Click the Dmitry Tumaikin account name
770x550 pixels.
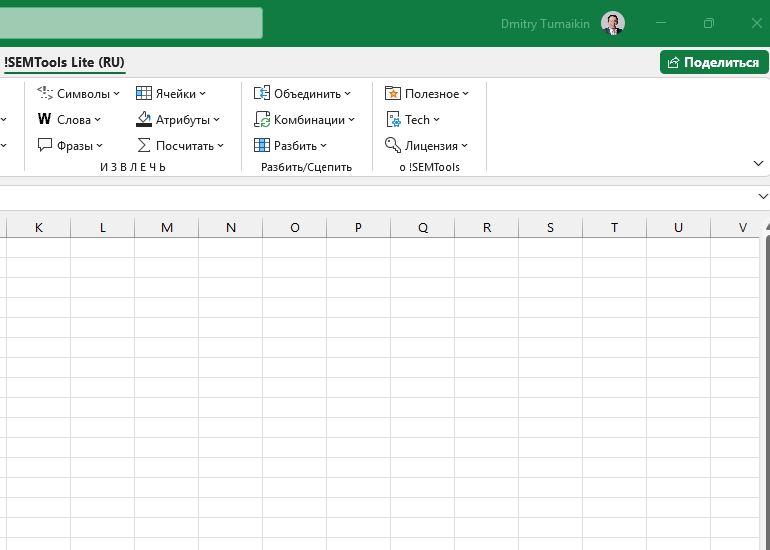[x=545, y=24]
